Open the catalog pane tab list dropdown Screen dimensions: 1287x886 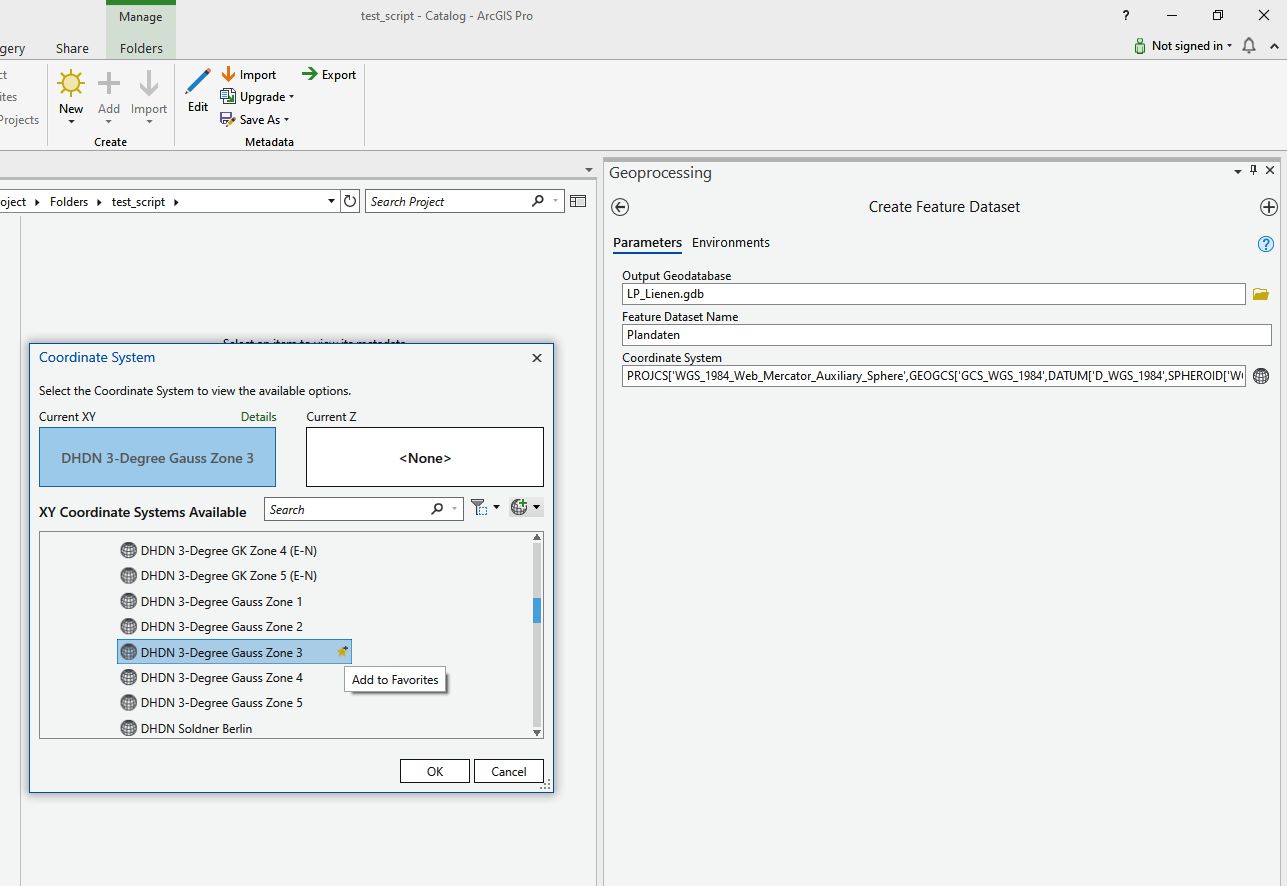click(590, 170)
